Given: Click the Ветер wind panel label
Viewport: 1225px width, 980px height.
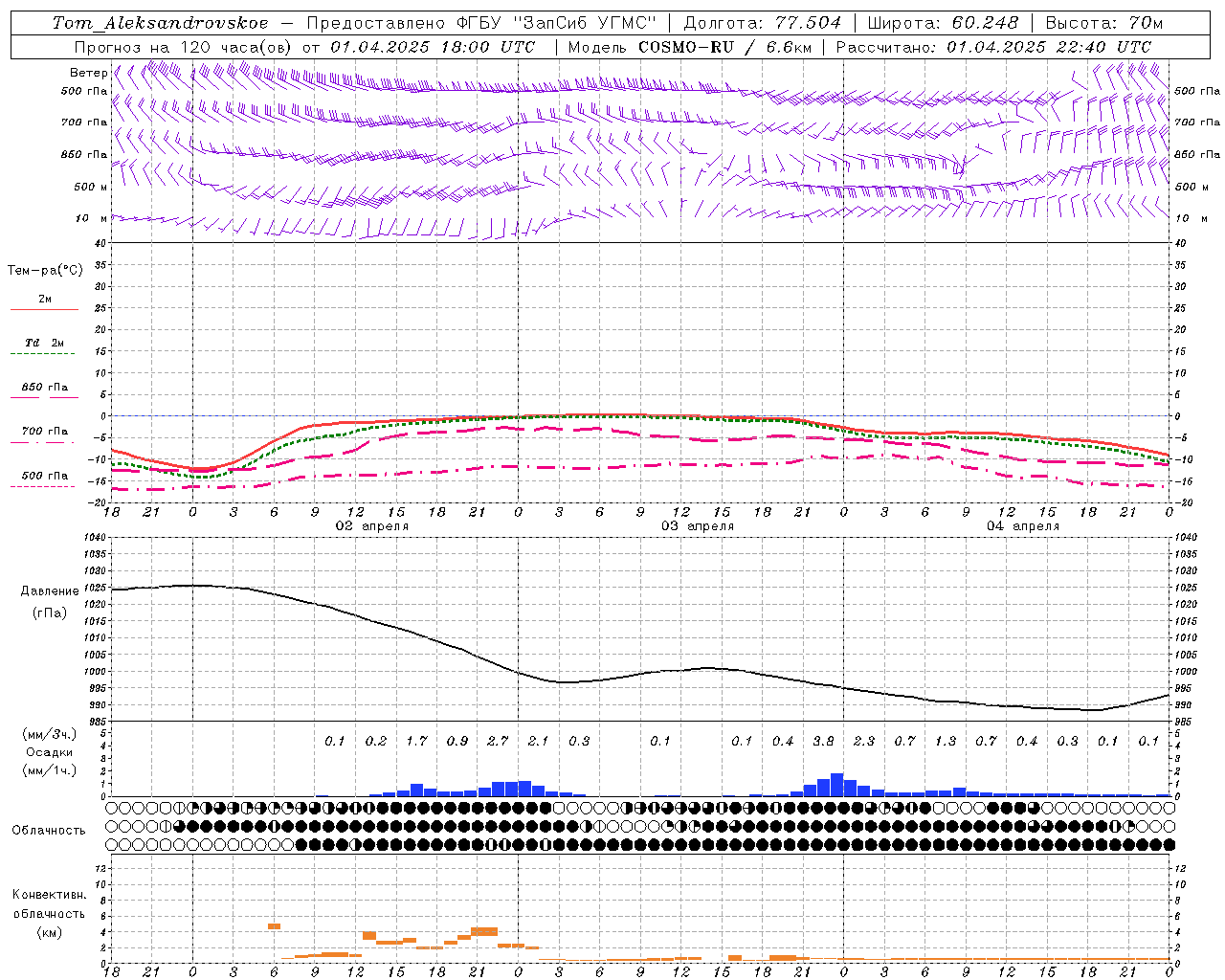Looking at the screenshot, I should point(88,73).
